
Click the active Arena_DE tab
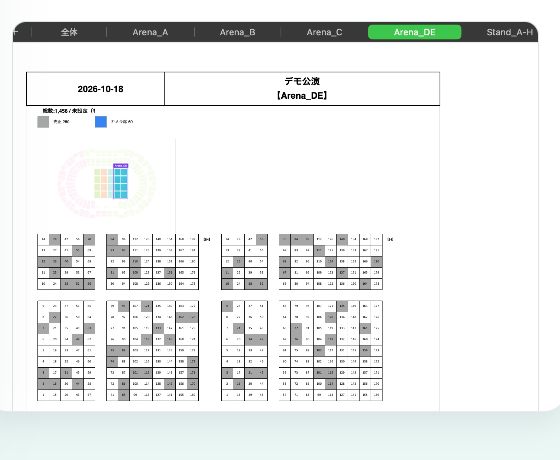pos(414,32)
